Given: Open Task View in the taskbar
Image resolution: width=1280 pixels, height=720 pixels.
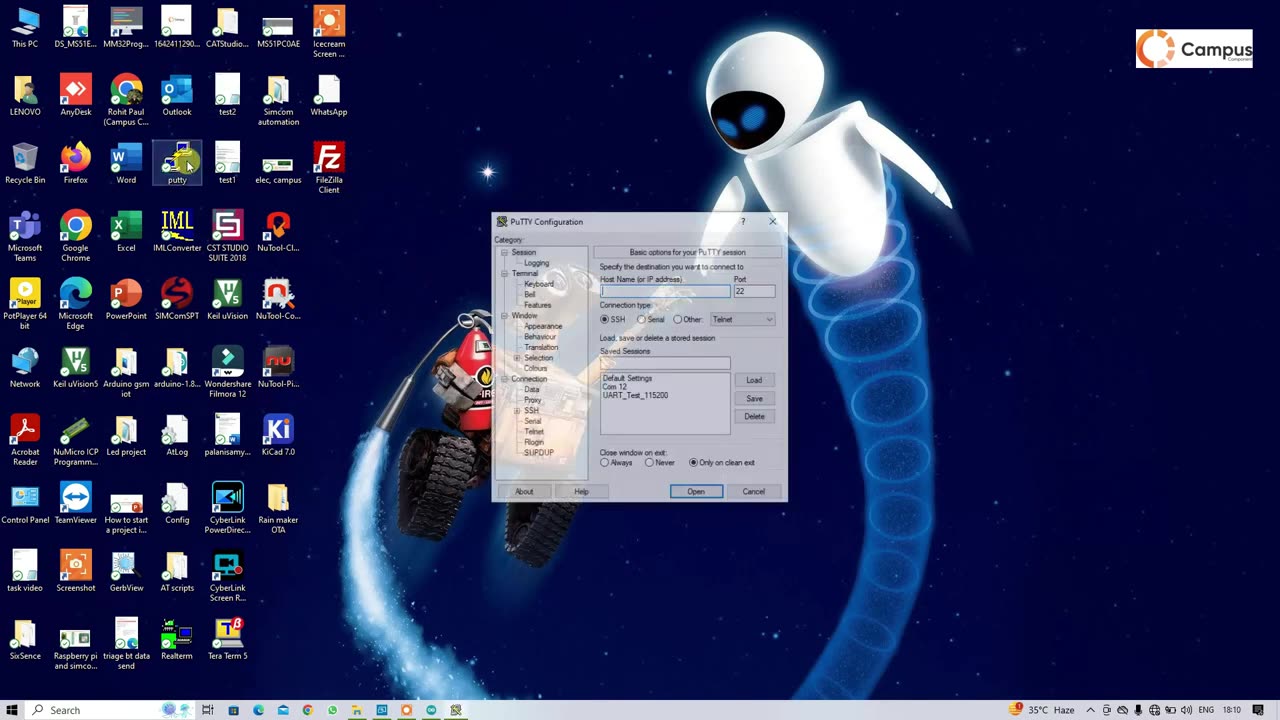Looking at the screenshot, I should tap(208, 710).
